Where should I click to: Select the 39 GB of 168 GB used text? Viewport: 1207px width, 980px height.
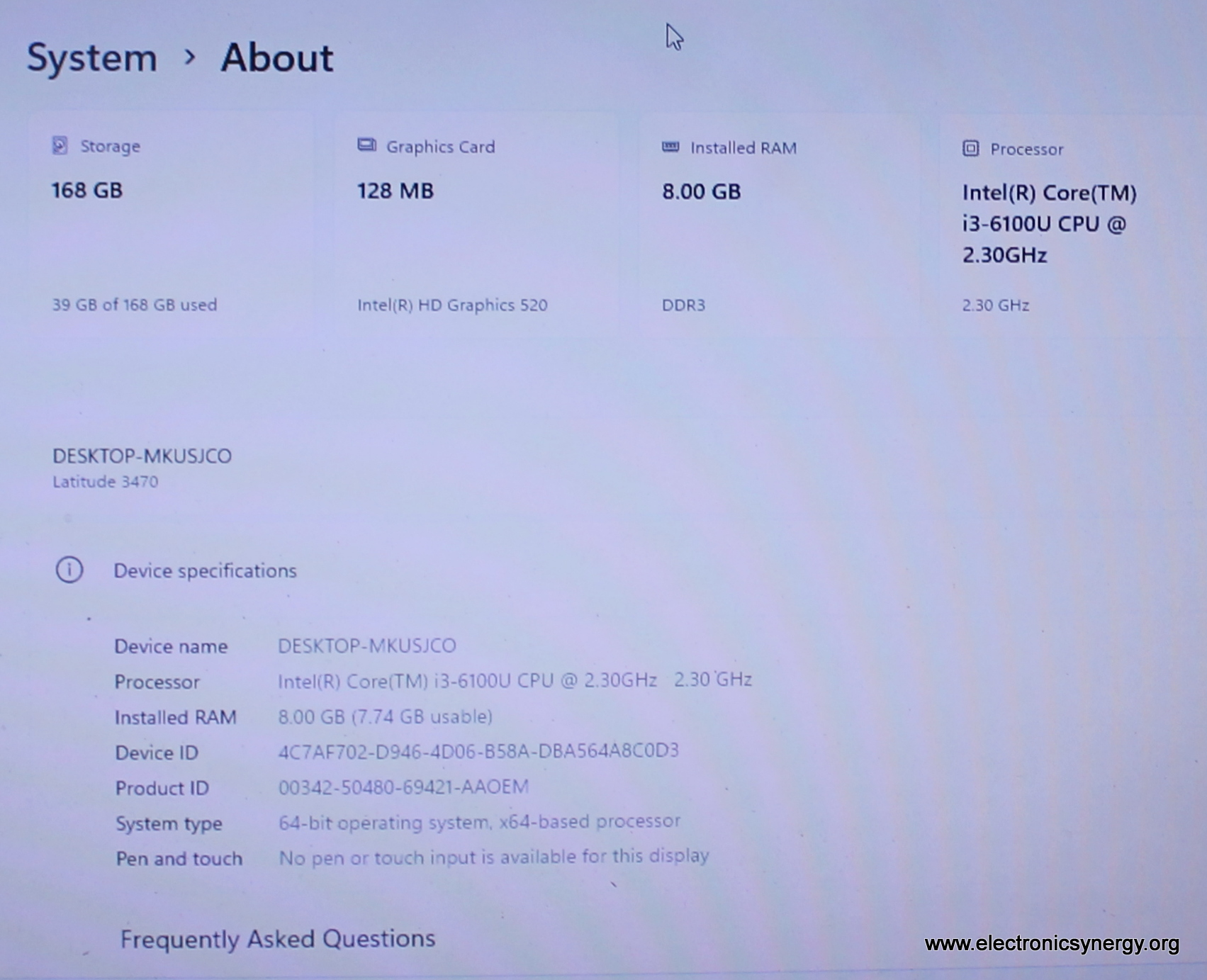[135, 305]
